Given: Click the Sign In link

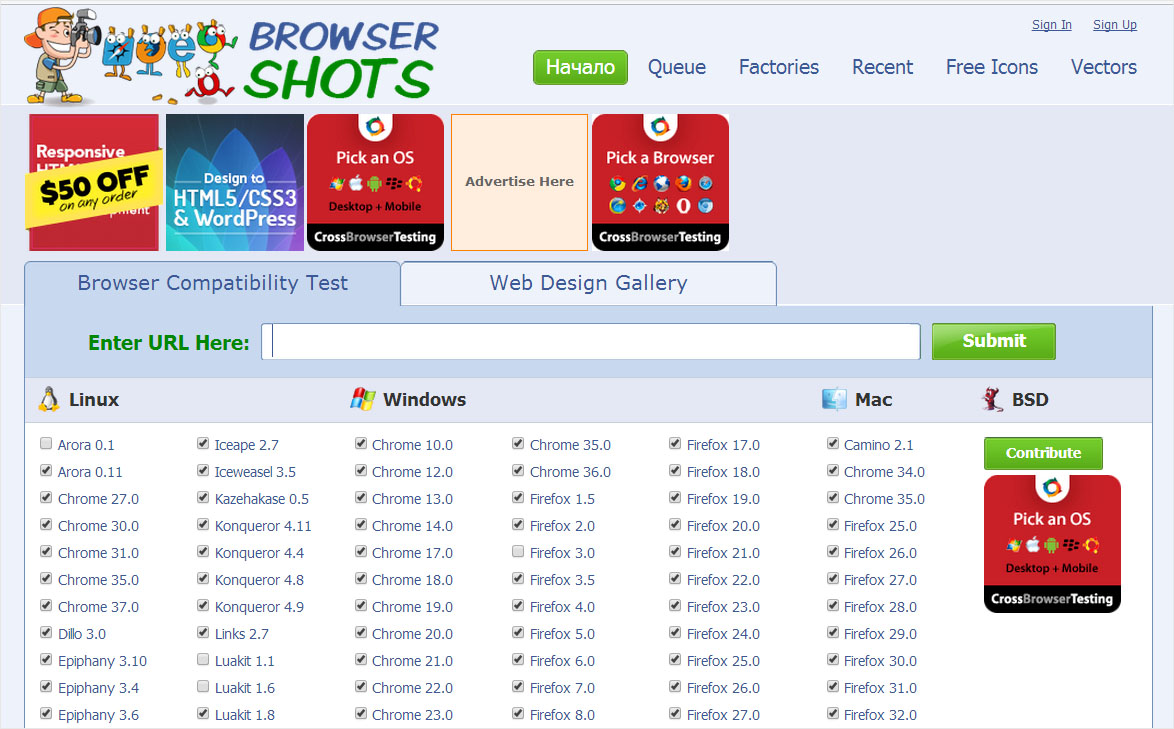Looking at the screenshot, I should 1051,25.
